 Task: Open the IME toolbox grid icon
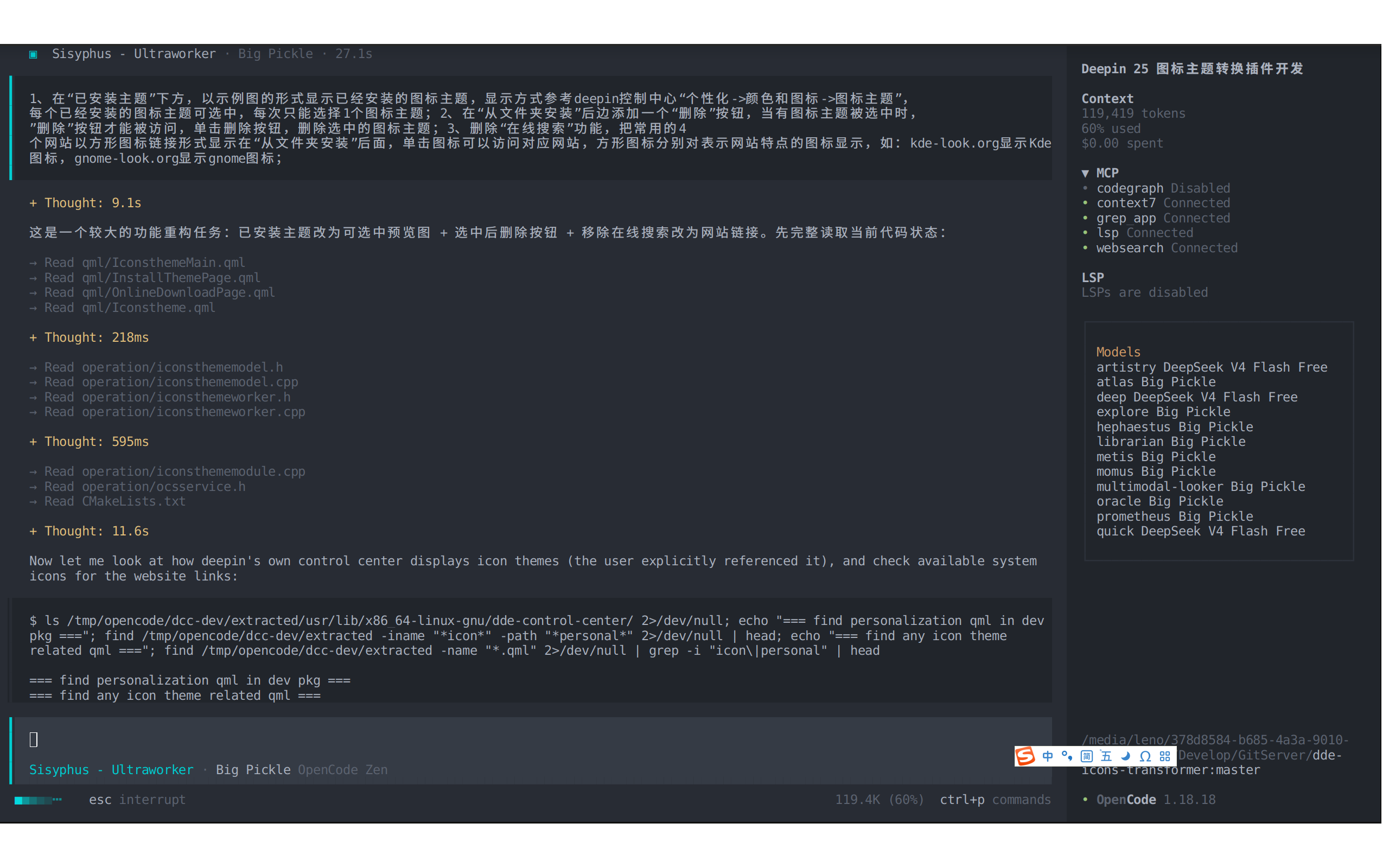(x=1164, y=756)
